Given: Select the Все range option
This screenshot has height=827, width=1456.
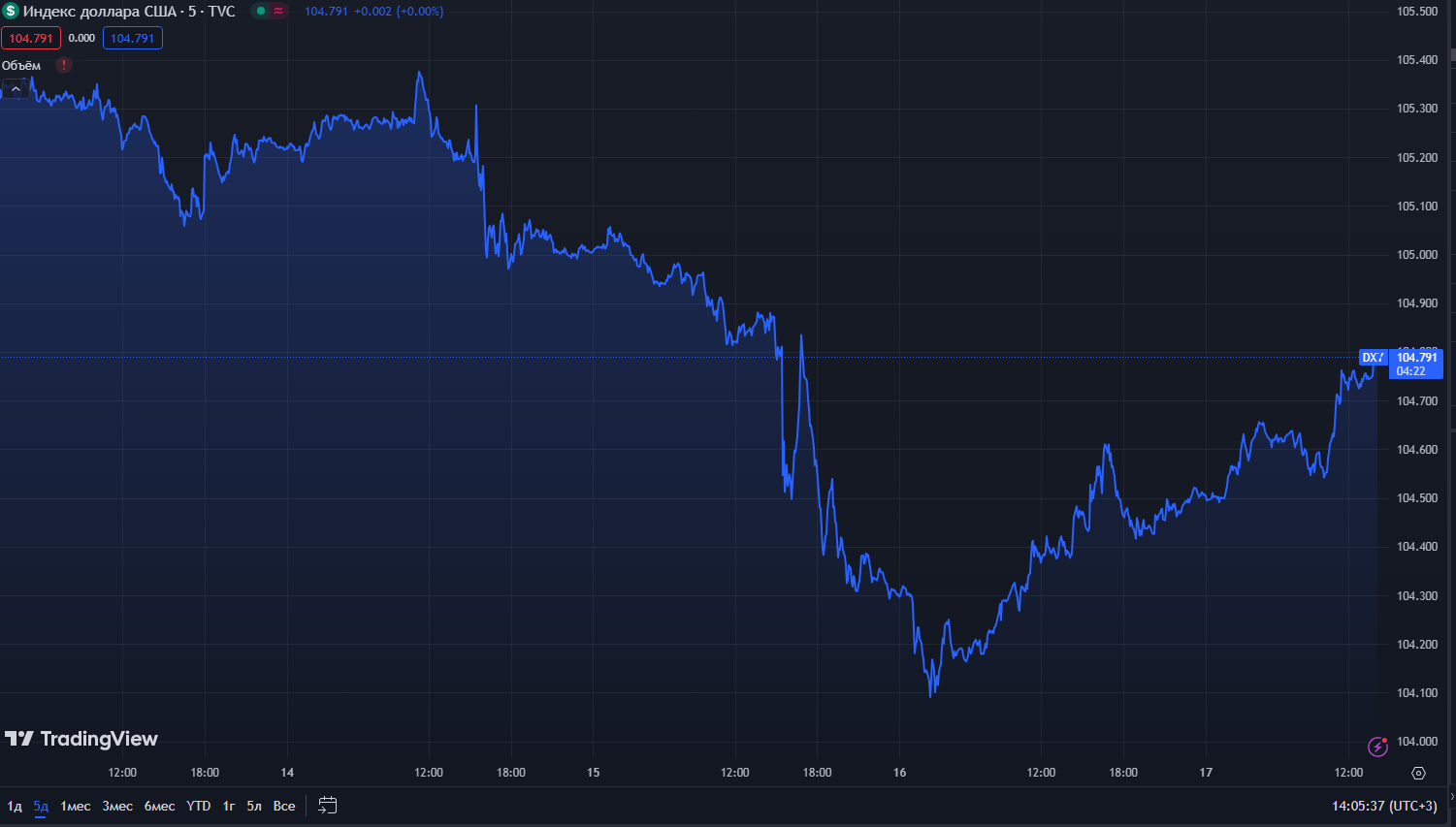Looking at the screenshot, I should [284, 806].
